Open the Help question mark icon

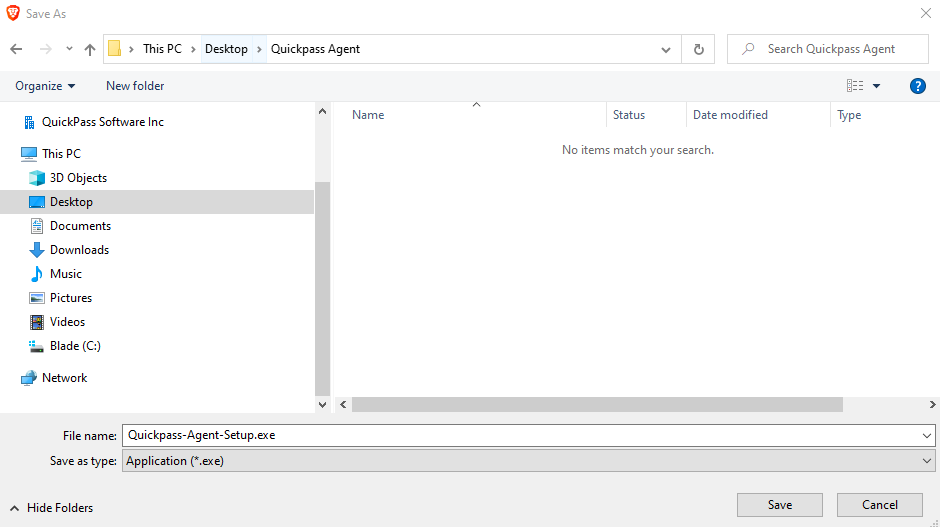[x=917, y=86]
